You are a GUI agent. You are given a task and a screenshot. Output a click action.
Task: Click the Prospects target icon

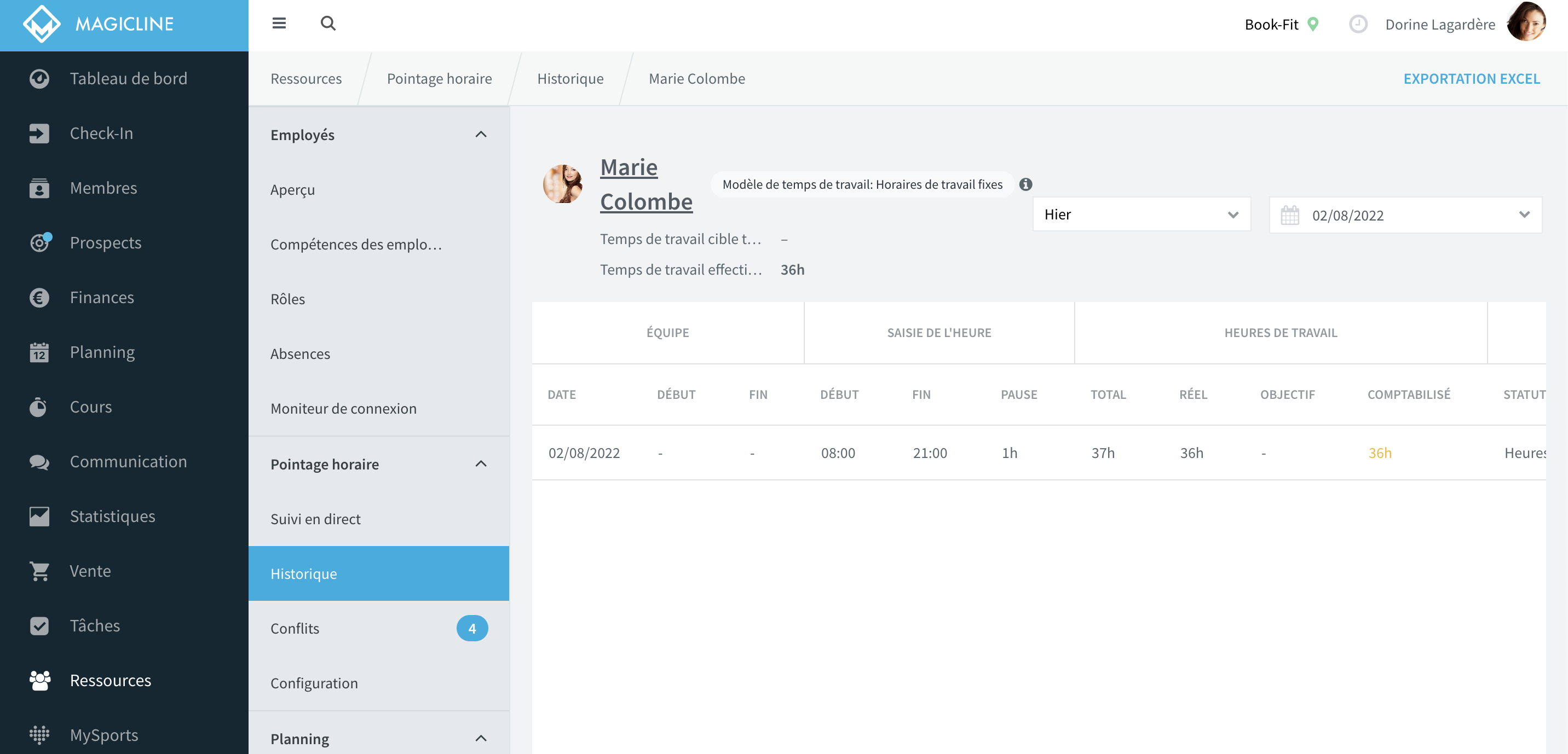coord(39,243)
